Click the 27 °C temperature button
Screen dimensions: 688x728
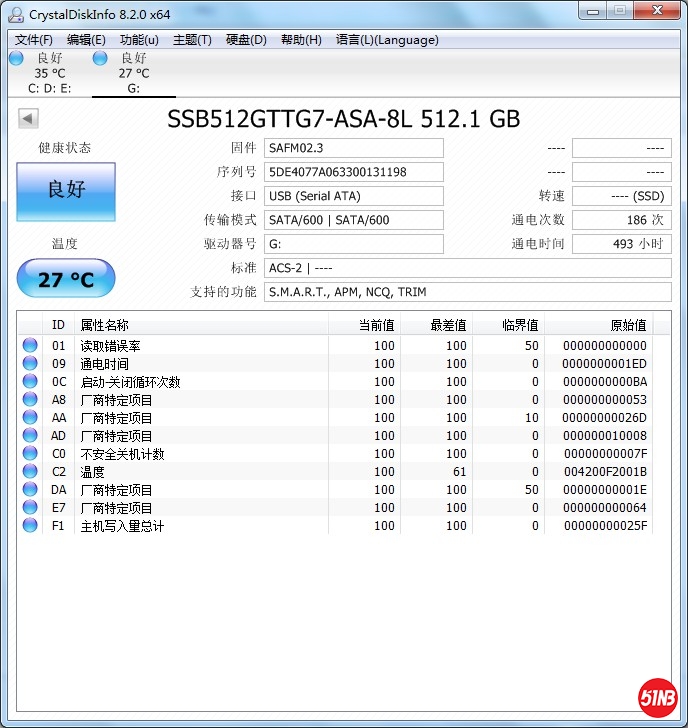66,279
